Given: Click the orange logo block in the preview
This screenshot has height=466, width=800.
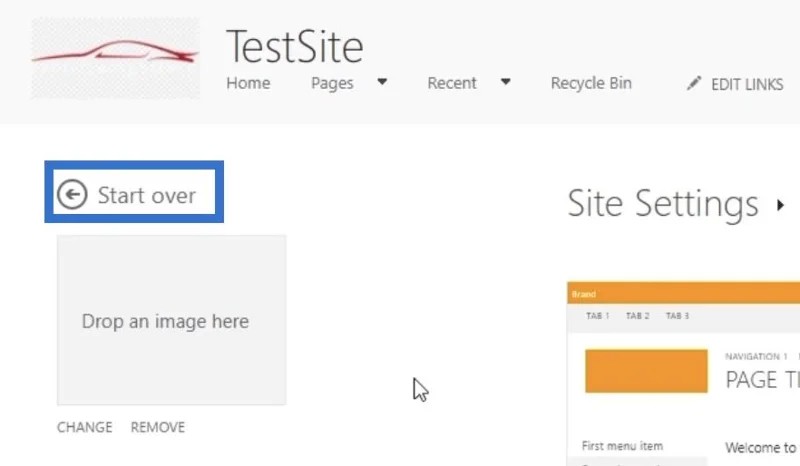Looking at the screenshot, I should click(x=646, y=371).
